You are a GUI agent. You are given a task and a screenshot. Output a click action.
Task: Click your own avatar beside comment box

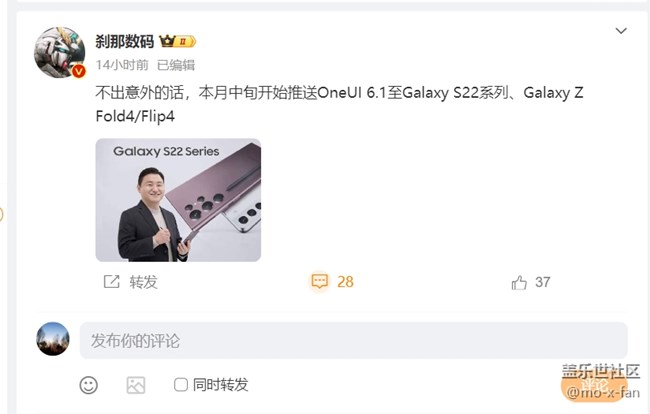click(x=53, y=339)
